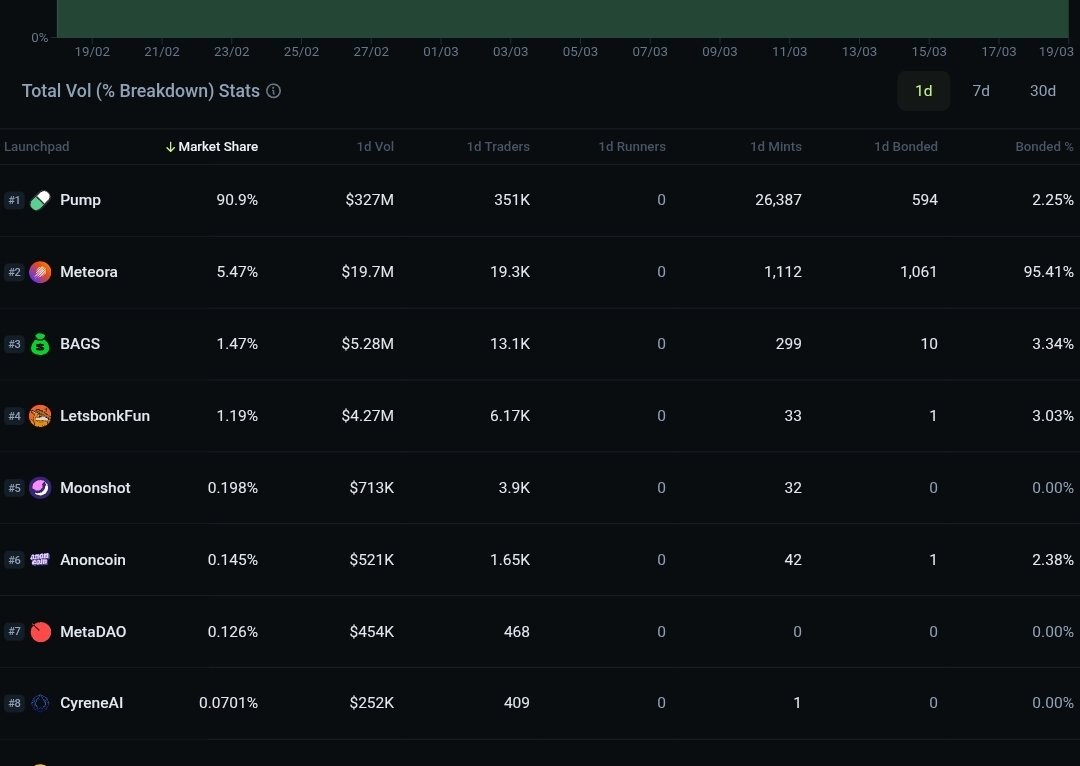
Task: Switch to the 1d timeframe tab
Action: tap(924, 91)
